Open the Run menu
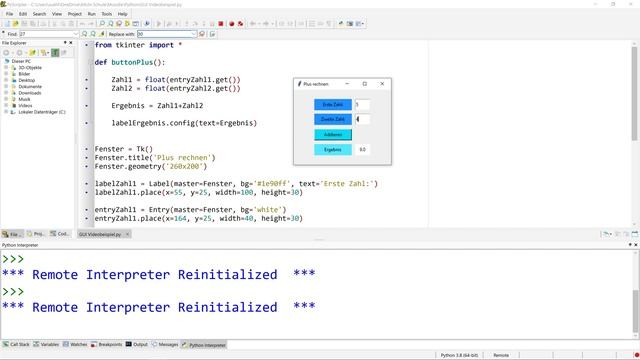Image resolution: width=640 pixels, height=360 pixels. 92,14
